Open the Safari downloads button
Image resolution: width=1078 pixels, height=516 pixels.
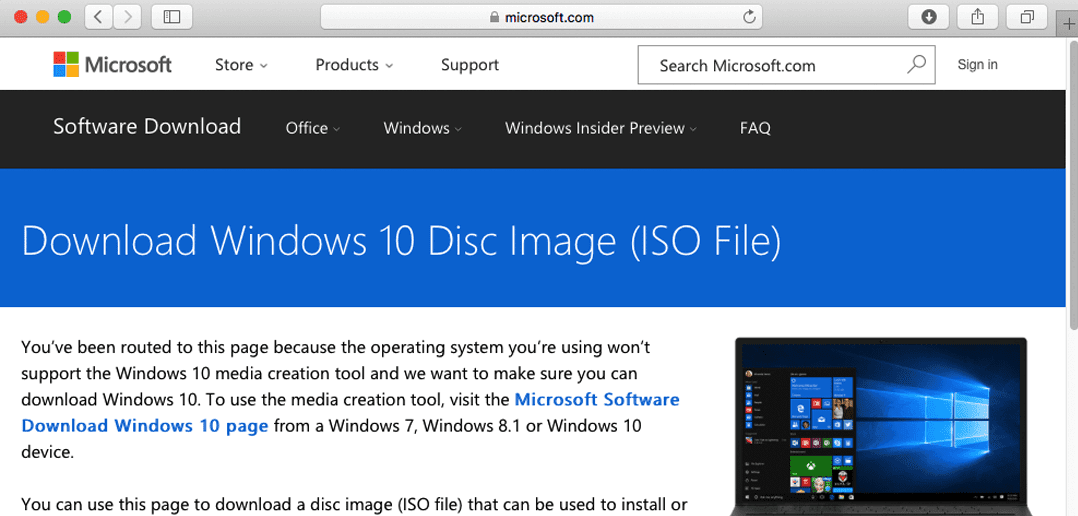point(929,17)
